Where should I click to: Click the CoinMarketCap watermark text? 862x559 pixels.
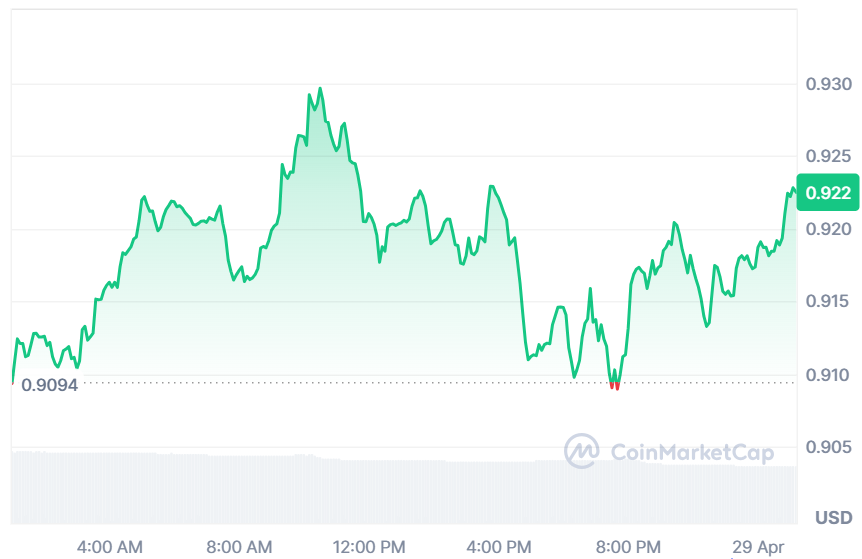point(693,453)
